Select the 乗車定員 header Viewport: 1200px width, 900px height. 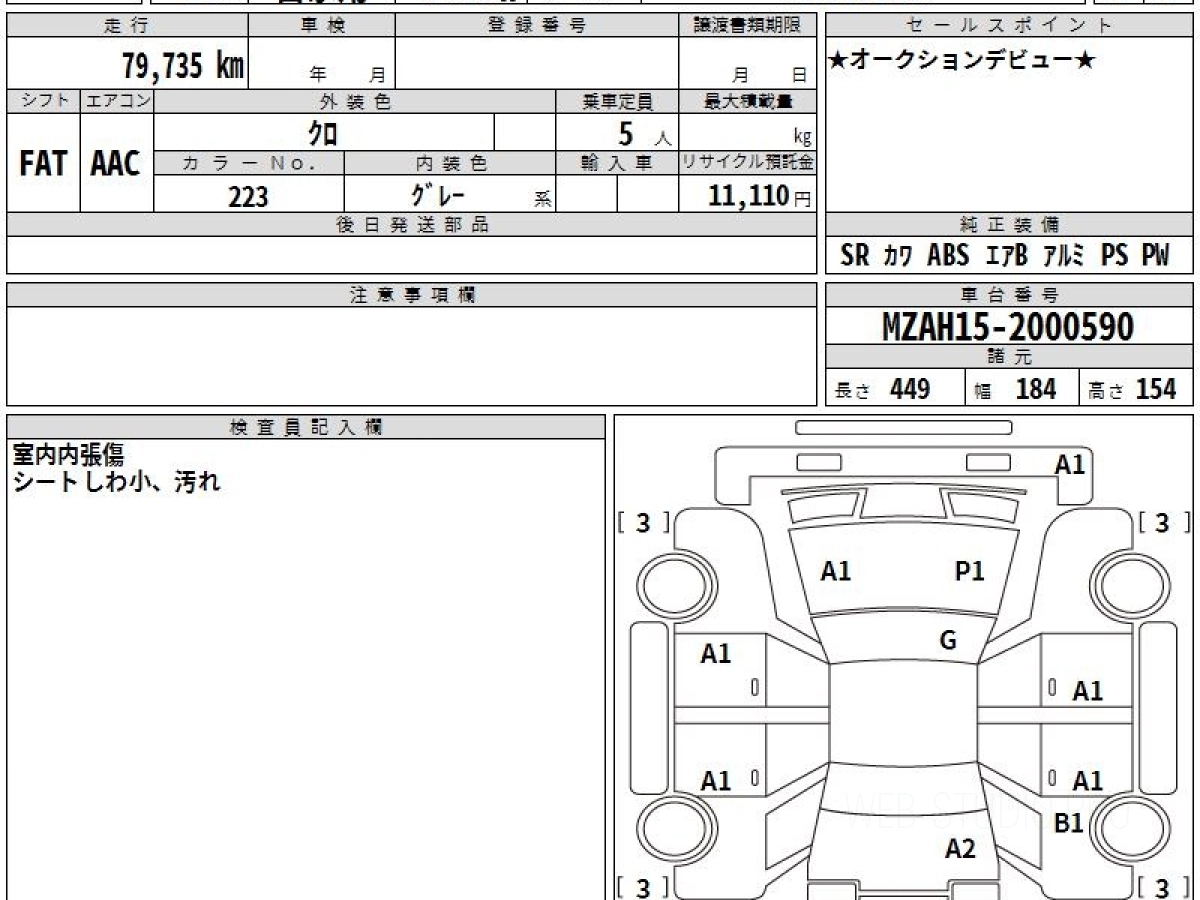coord(617,101)
